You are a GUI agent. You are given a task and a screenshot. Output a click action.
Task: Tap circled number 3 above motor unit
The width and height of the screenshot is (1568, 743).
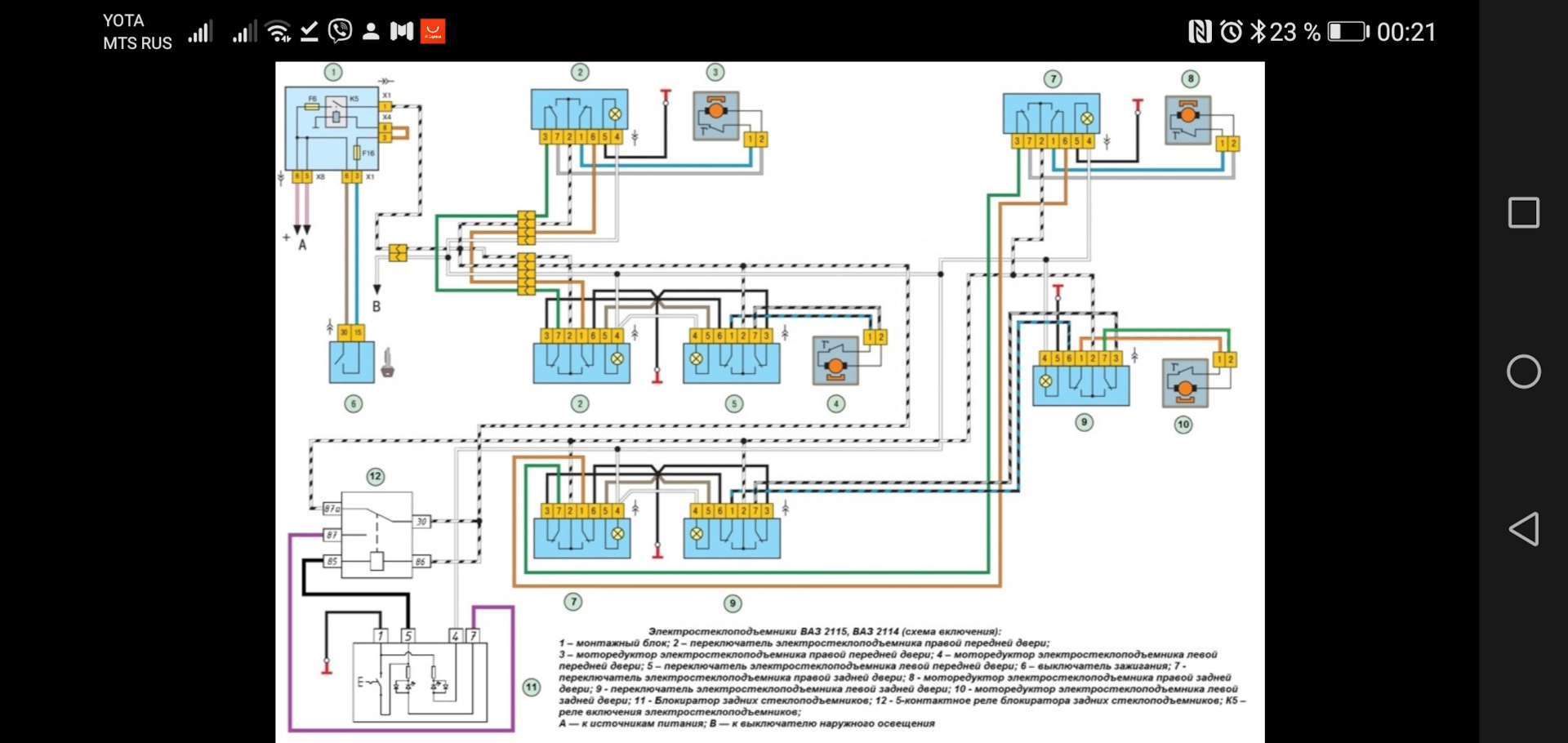(715, 73)
